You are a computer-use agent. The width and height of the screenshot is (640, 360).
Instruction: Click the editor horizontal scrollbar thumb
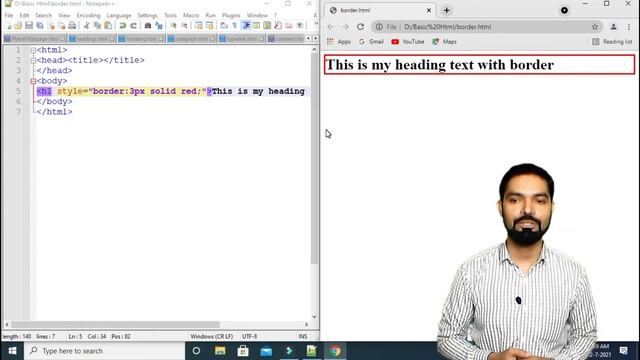116,324
